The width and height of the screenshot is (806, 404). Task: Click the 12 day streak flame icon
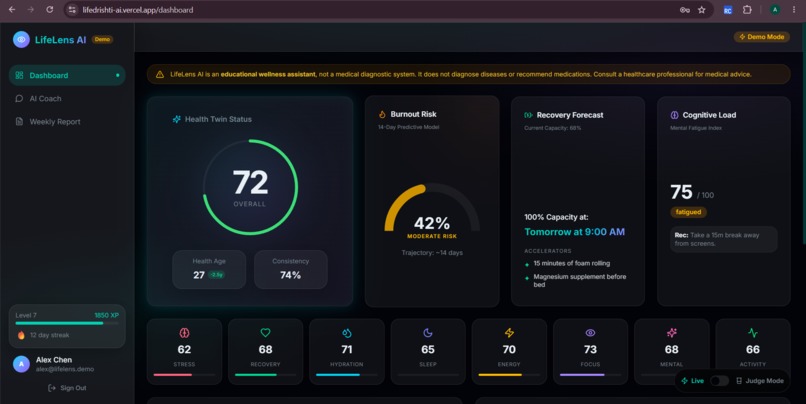tap(21, 335)
